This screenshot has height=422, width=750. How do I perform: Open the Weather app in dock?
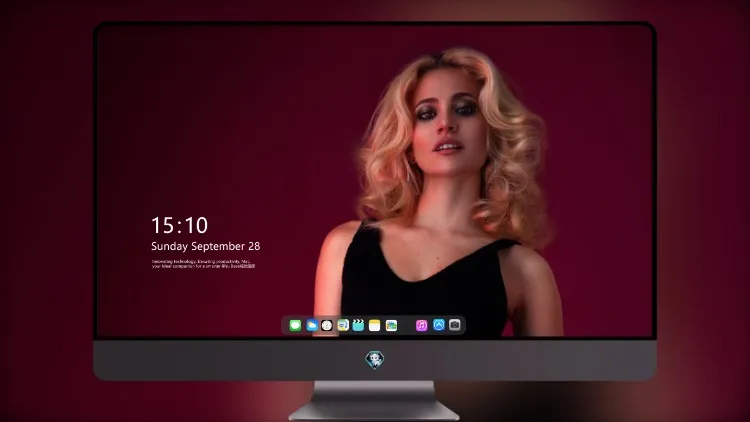pos(311,325)
